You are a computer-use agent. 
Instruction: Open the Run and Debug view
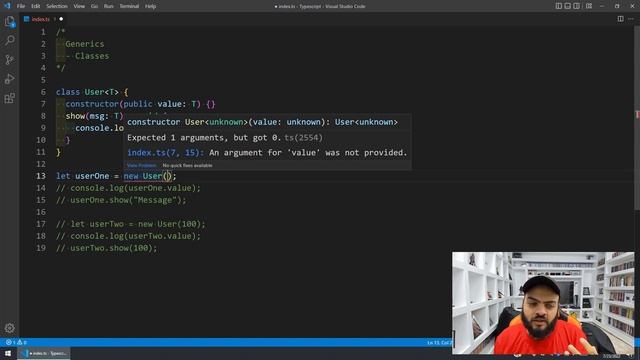pos(9,79)
